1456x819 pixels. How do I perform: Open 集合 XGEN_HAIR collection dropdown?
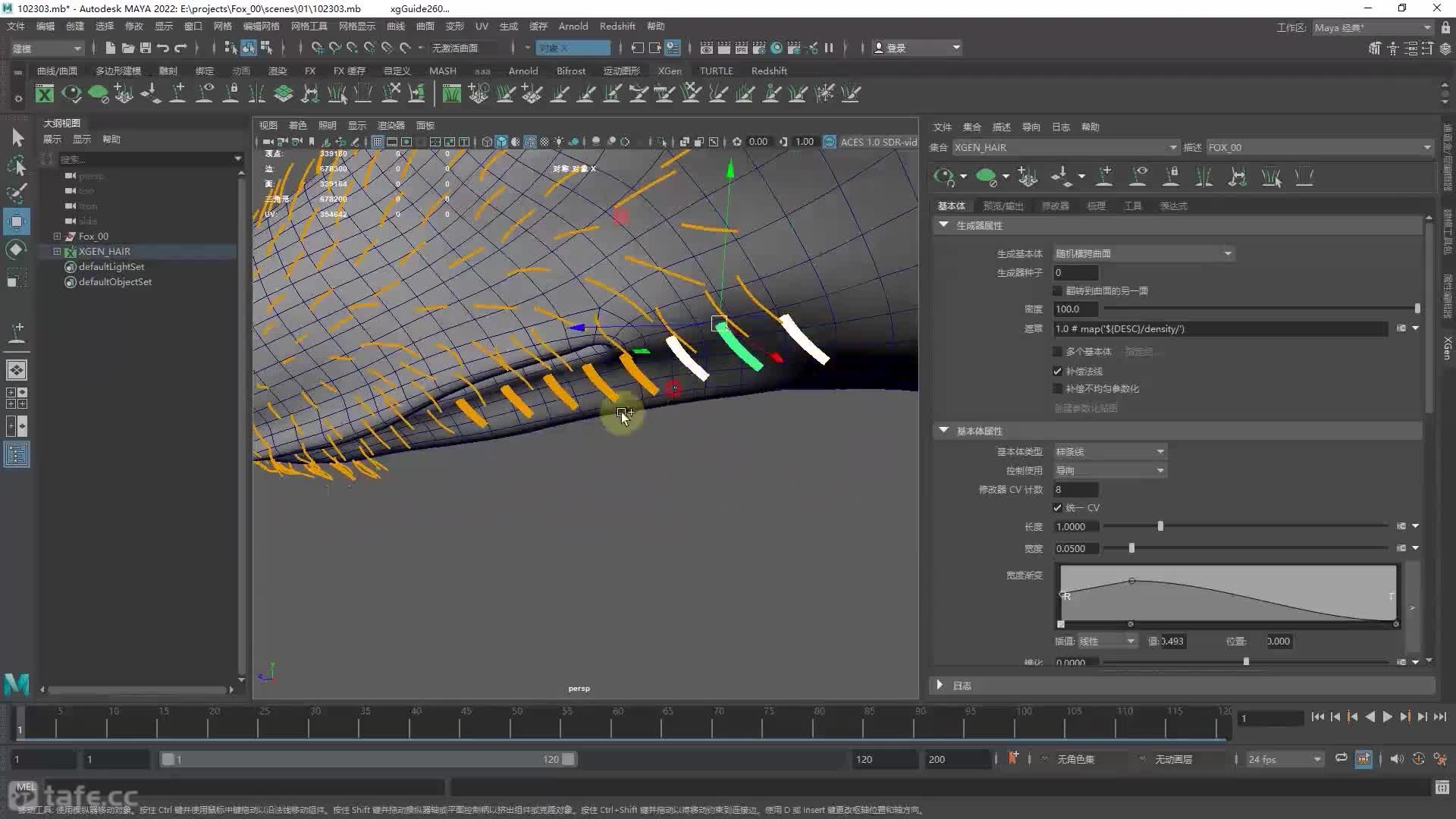[1065, 147]
